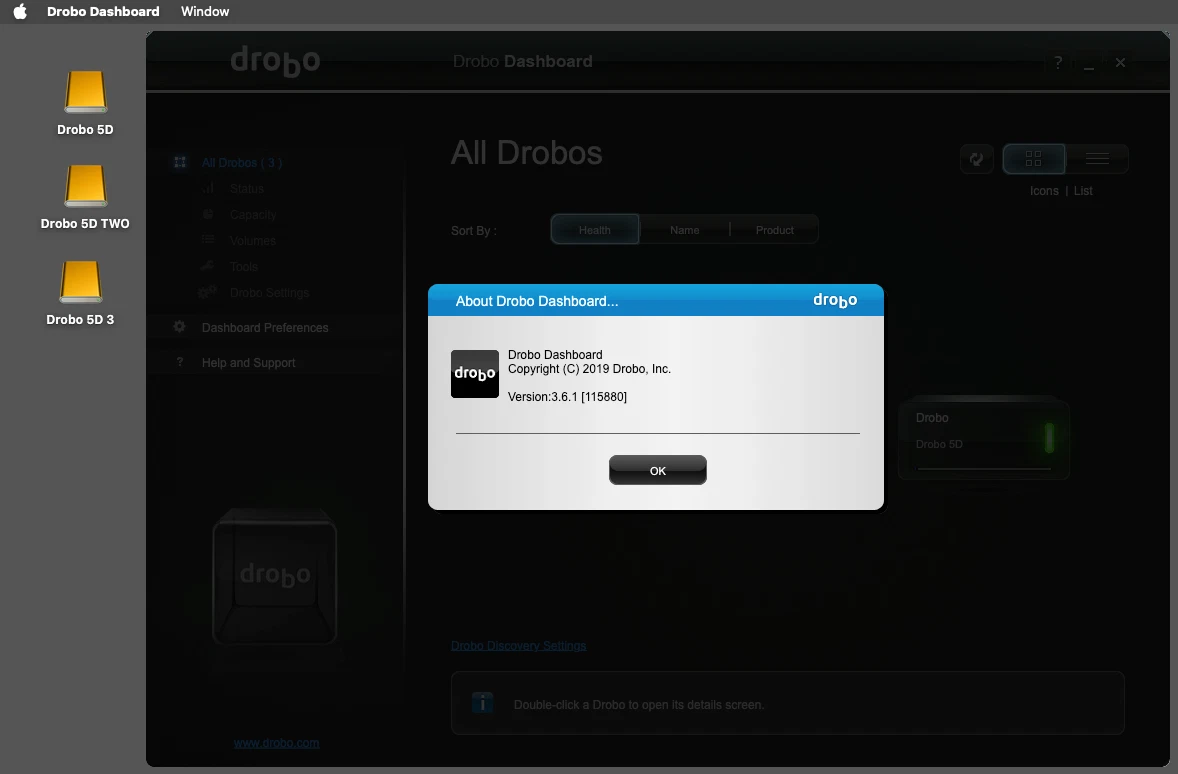The height and width of the screenshot is (774, 1178).
Task: Sort Drobos by Product
Action: pyautogui.click(x=775, y=230)
